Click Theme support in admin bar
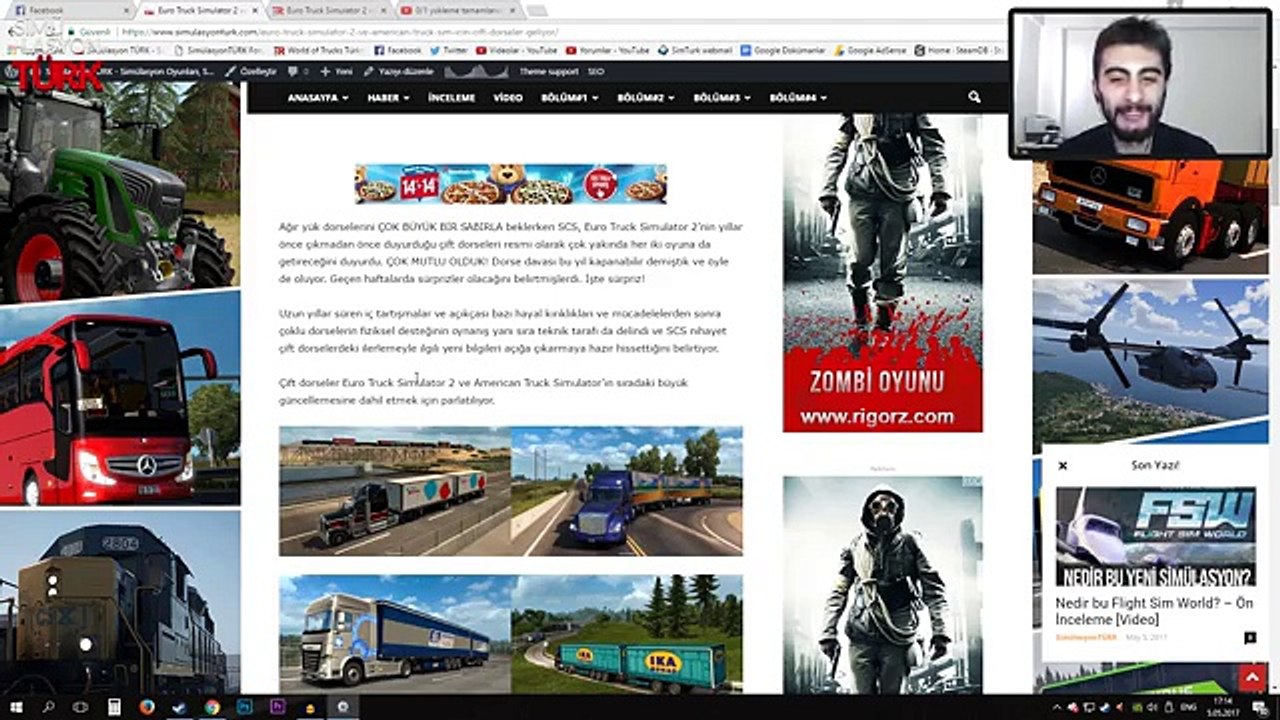Viewport: 1280px width, 720px height. (x=549, y=72)
